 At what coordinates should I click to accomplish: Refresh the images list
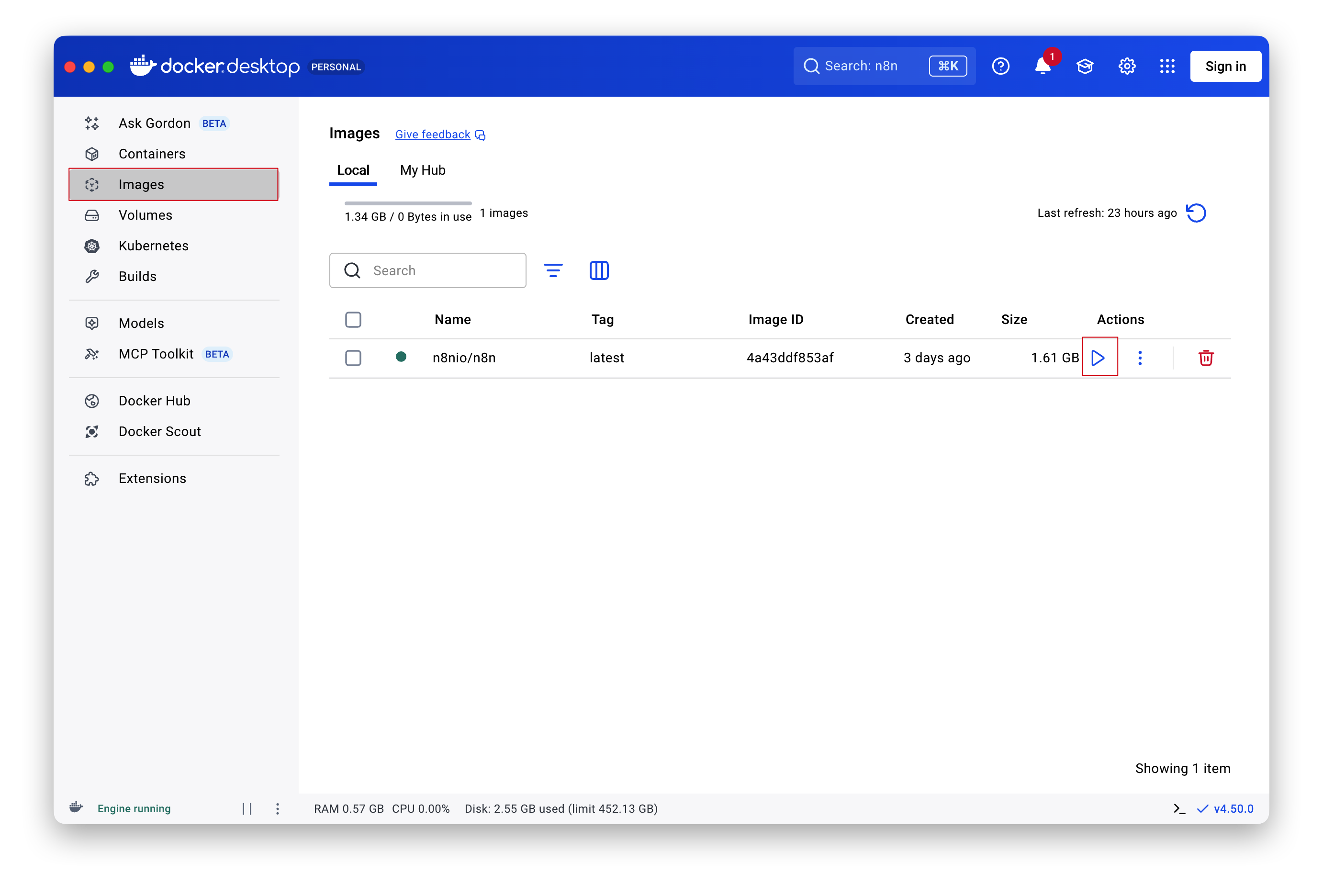click(1196, 213)
